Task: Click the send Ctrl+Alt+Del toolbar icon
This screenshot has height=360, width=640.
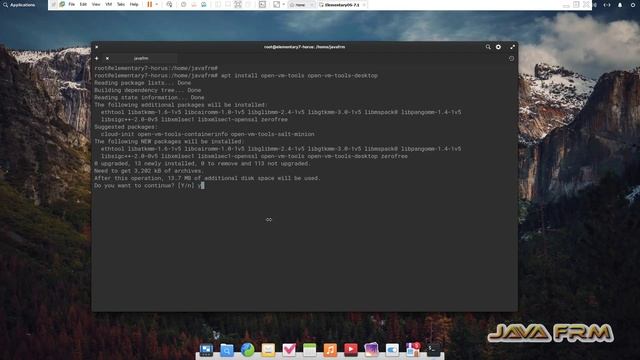Action: tap(169, 4)
